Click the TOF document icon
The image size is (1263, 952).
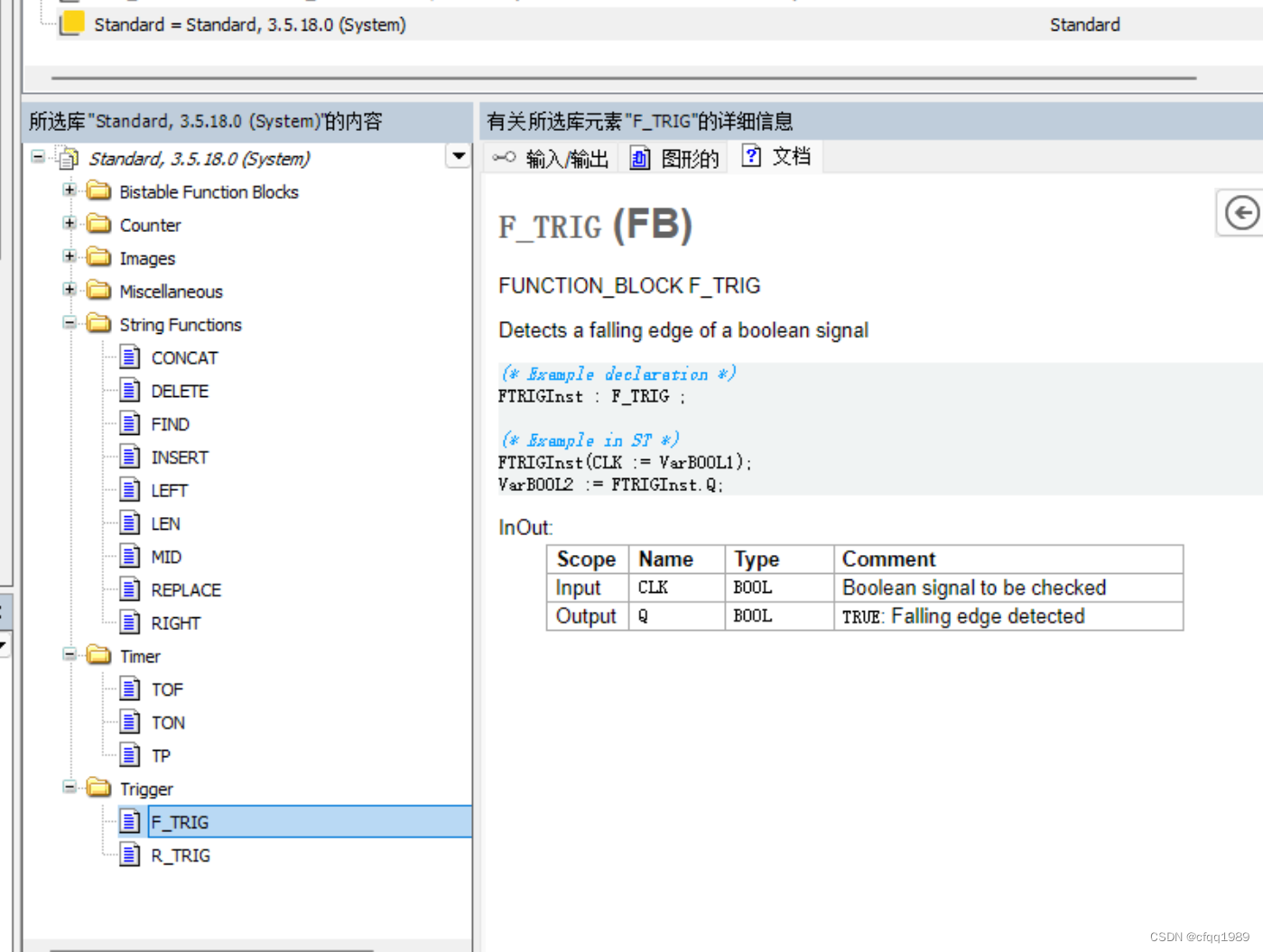130,689
